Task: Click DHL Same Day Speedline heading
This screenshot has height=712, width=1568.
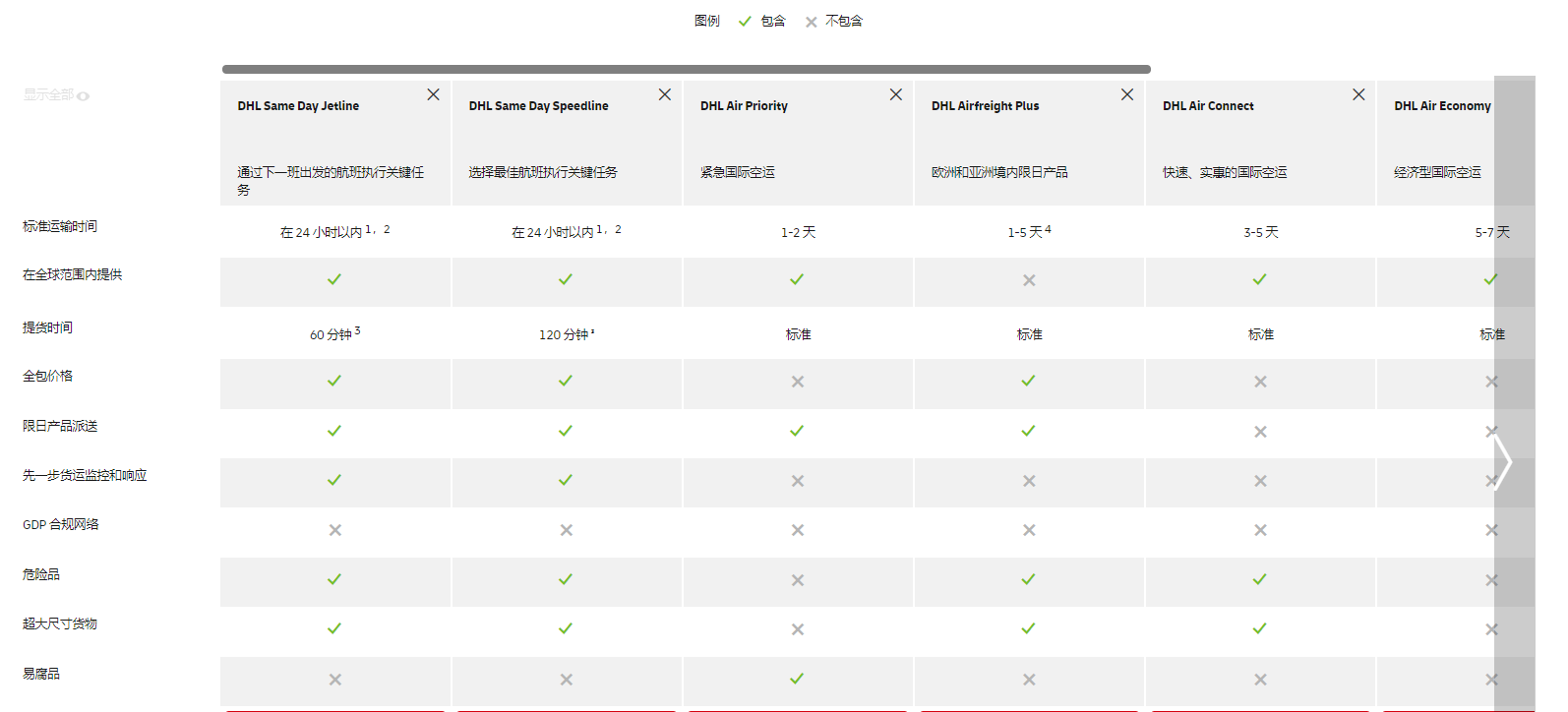Action: click(x=538, y=106)
